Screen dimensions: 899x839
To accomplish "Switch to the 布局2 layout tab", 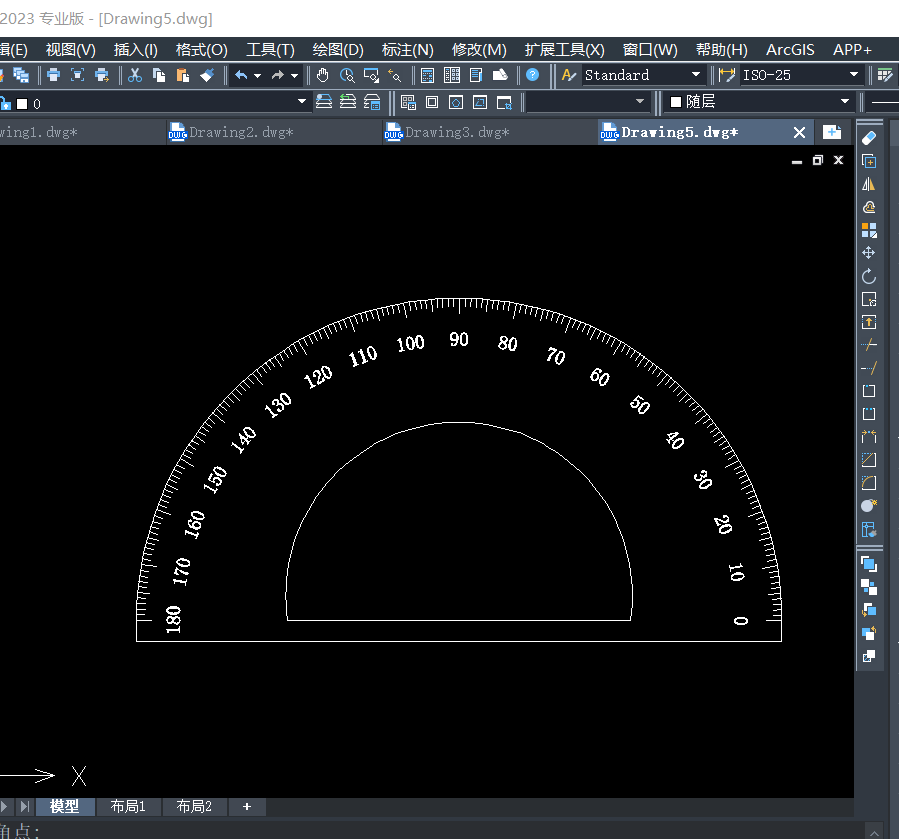I will (194, 806).
